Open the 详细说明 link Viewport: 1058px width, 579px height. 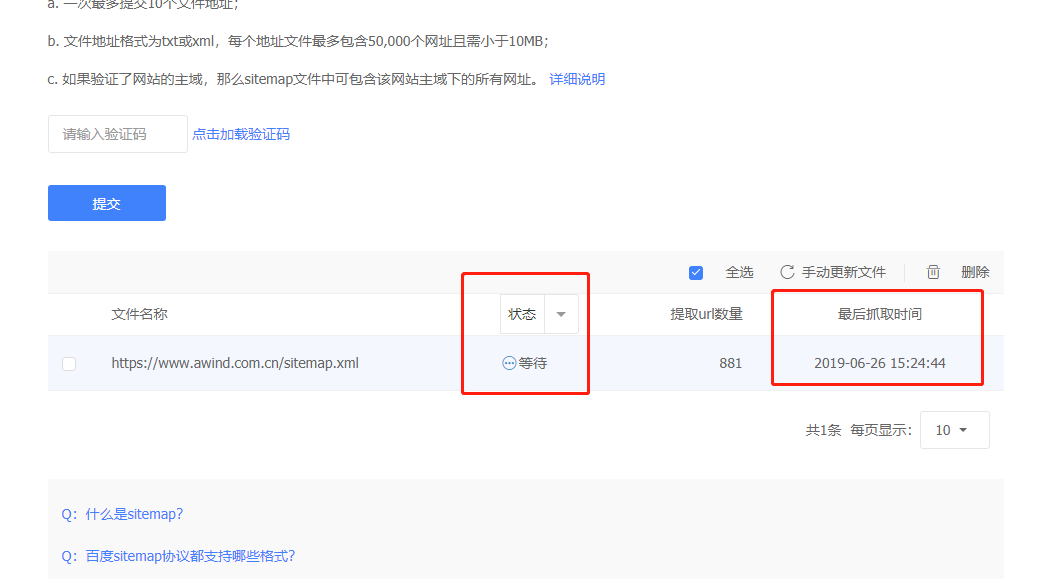tap(577, 79)
